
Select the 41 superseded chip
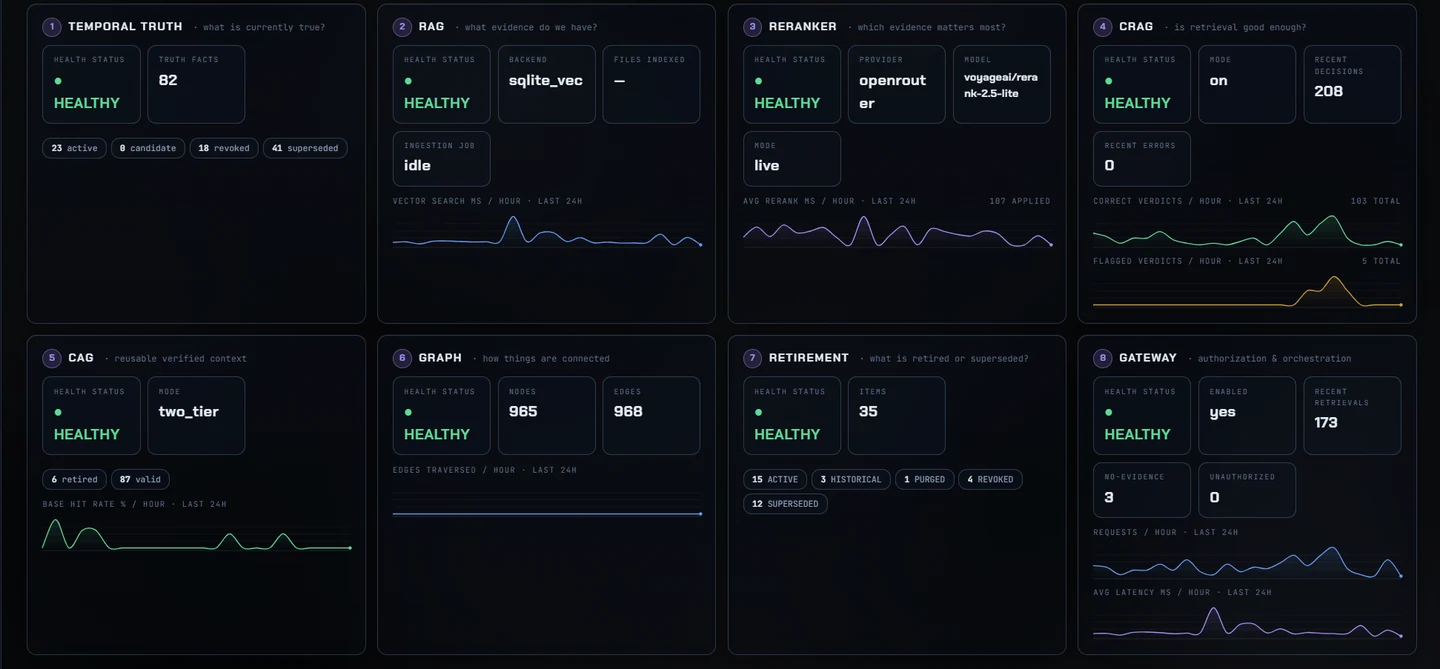305,148
